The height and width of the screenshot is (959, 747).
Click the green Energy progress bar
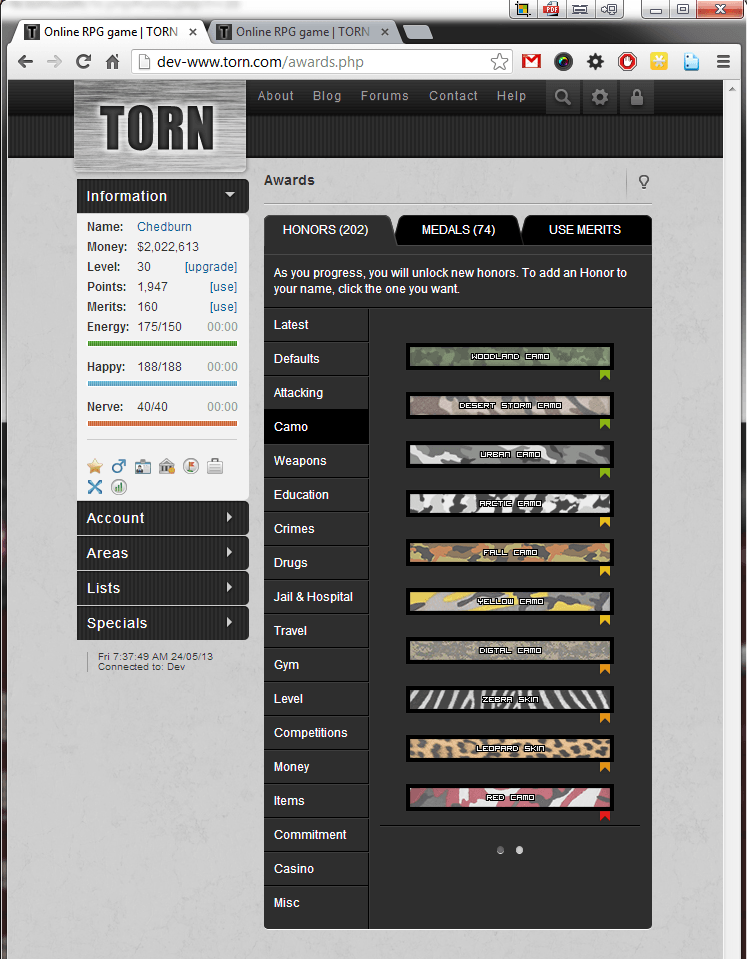point(162,344)
